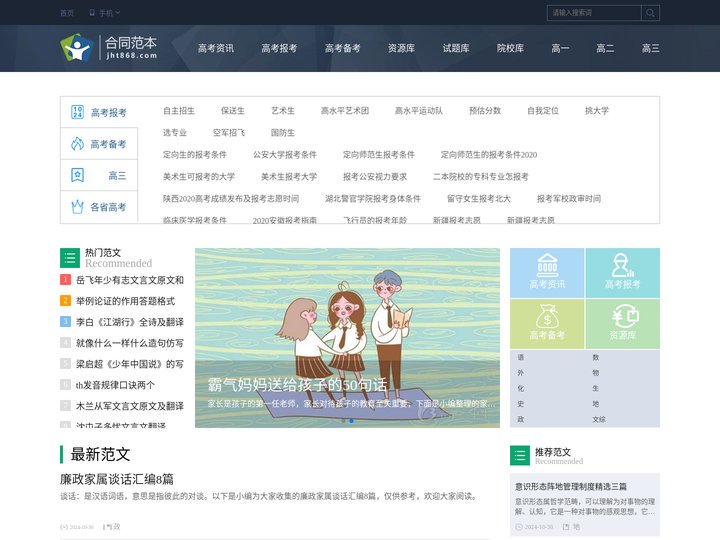Open the 艺术生 link
Screen dimensions: 720x540
click(283, 111)
